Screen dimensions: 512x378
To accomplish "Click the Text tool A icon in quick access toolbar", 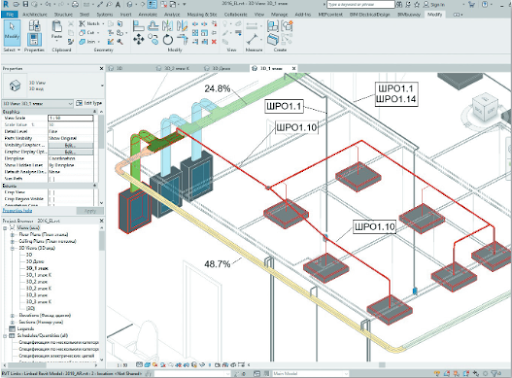I will point(118,4).
